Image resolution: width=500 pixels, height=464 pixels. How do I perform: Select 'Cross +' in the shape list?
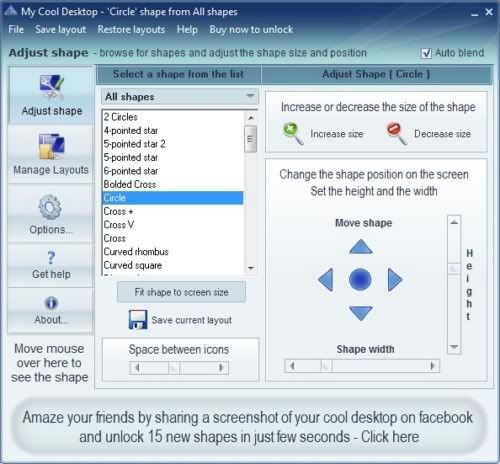point(173,211)
